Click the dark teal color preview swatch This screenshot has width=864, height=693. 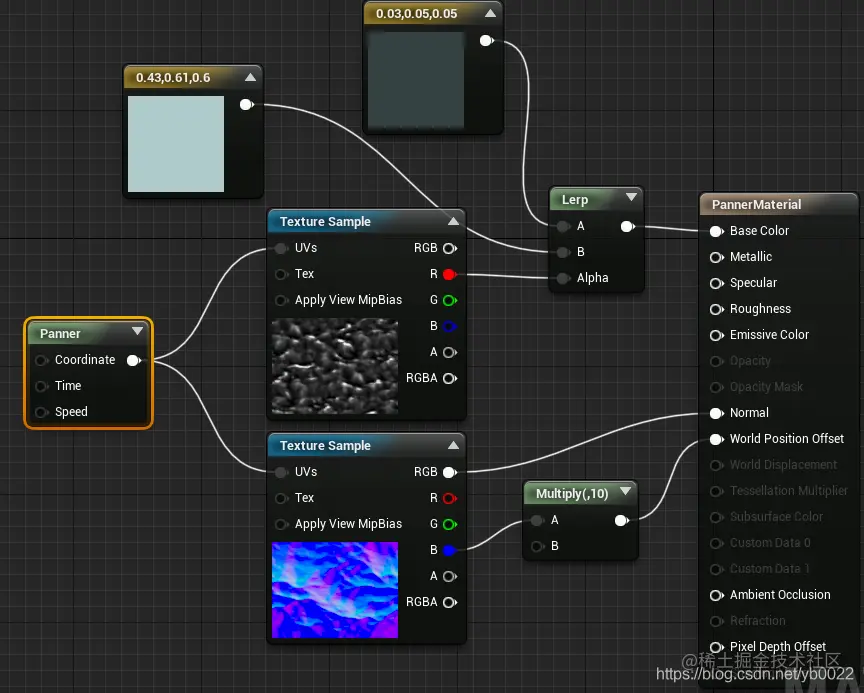416,80
